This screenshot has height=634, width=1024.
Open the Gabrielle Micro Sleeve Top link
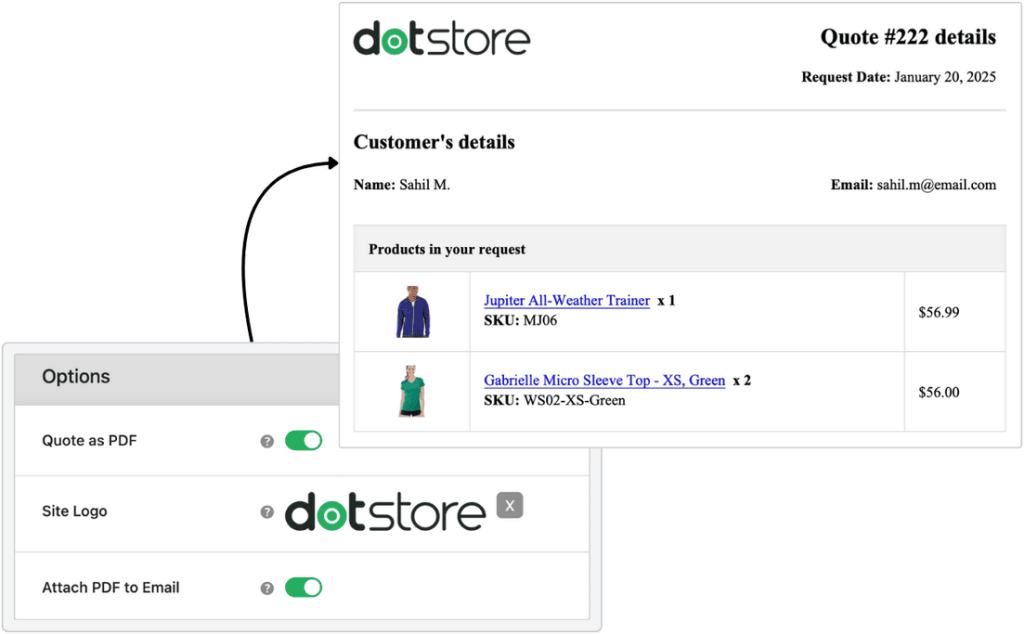coord(604,380)
